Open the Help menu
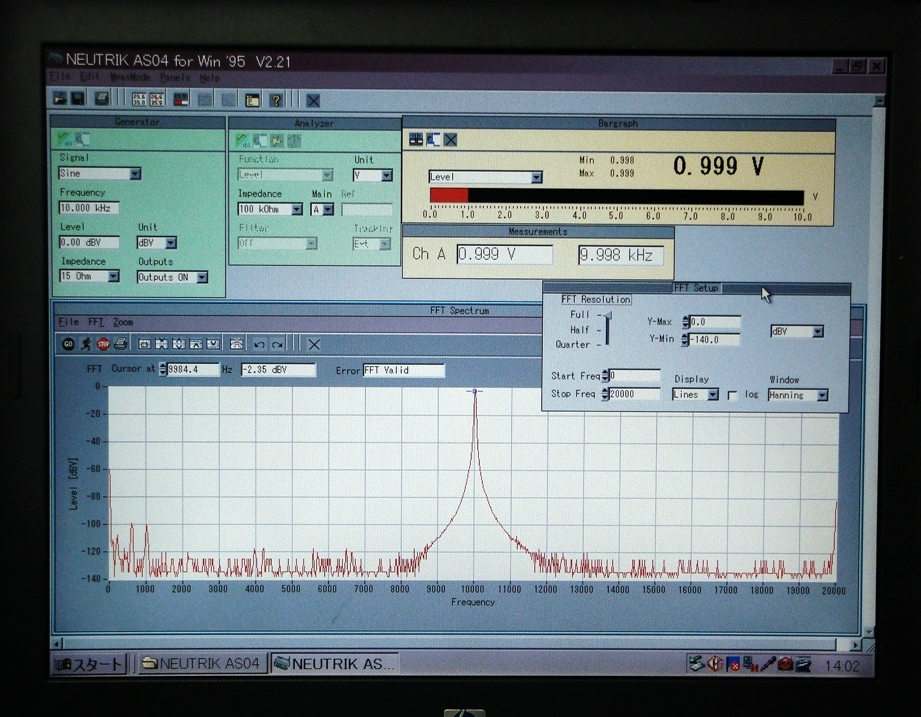 click(210, 78)
